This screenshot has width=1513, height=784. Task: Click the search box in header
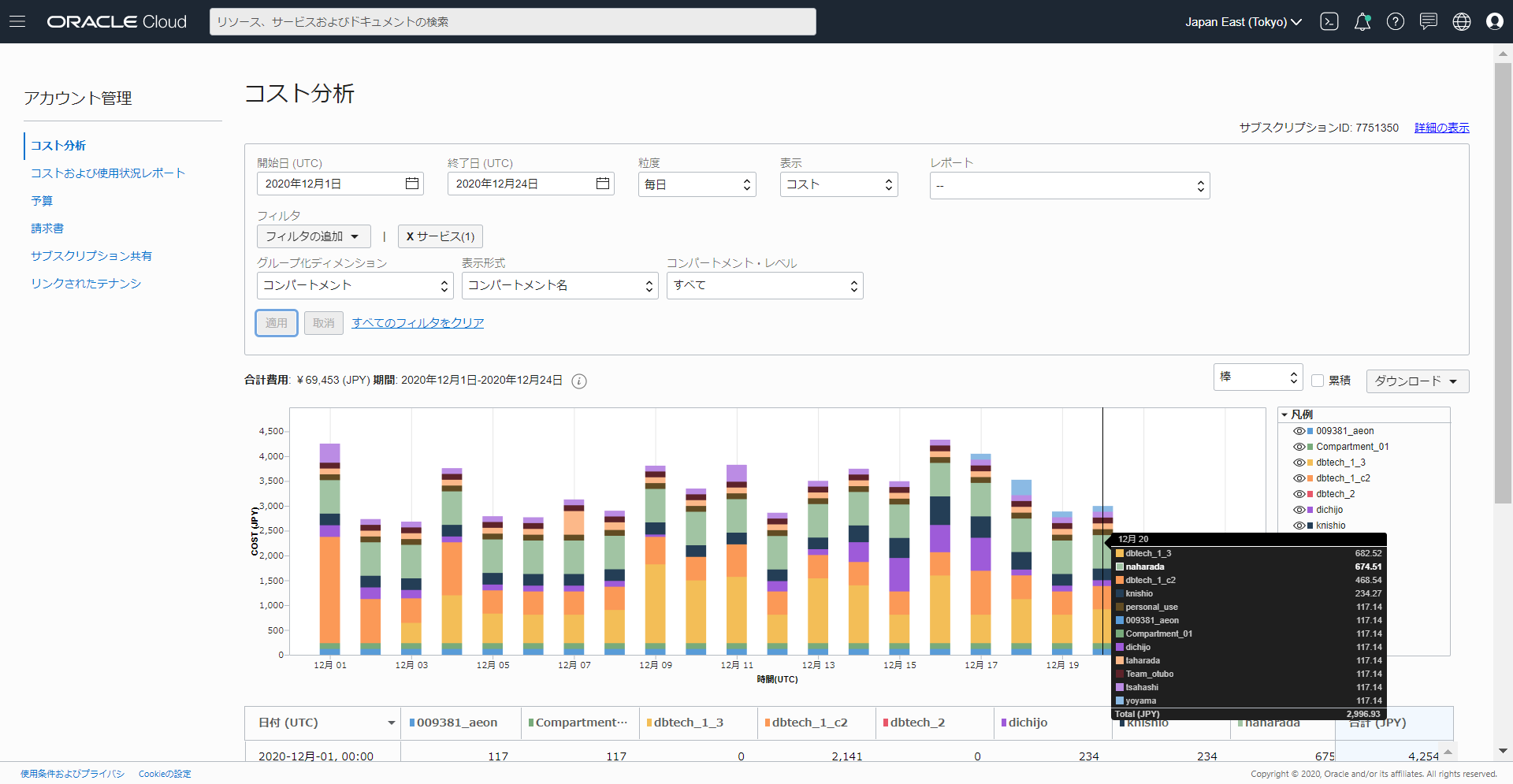click(512, 22)
